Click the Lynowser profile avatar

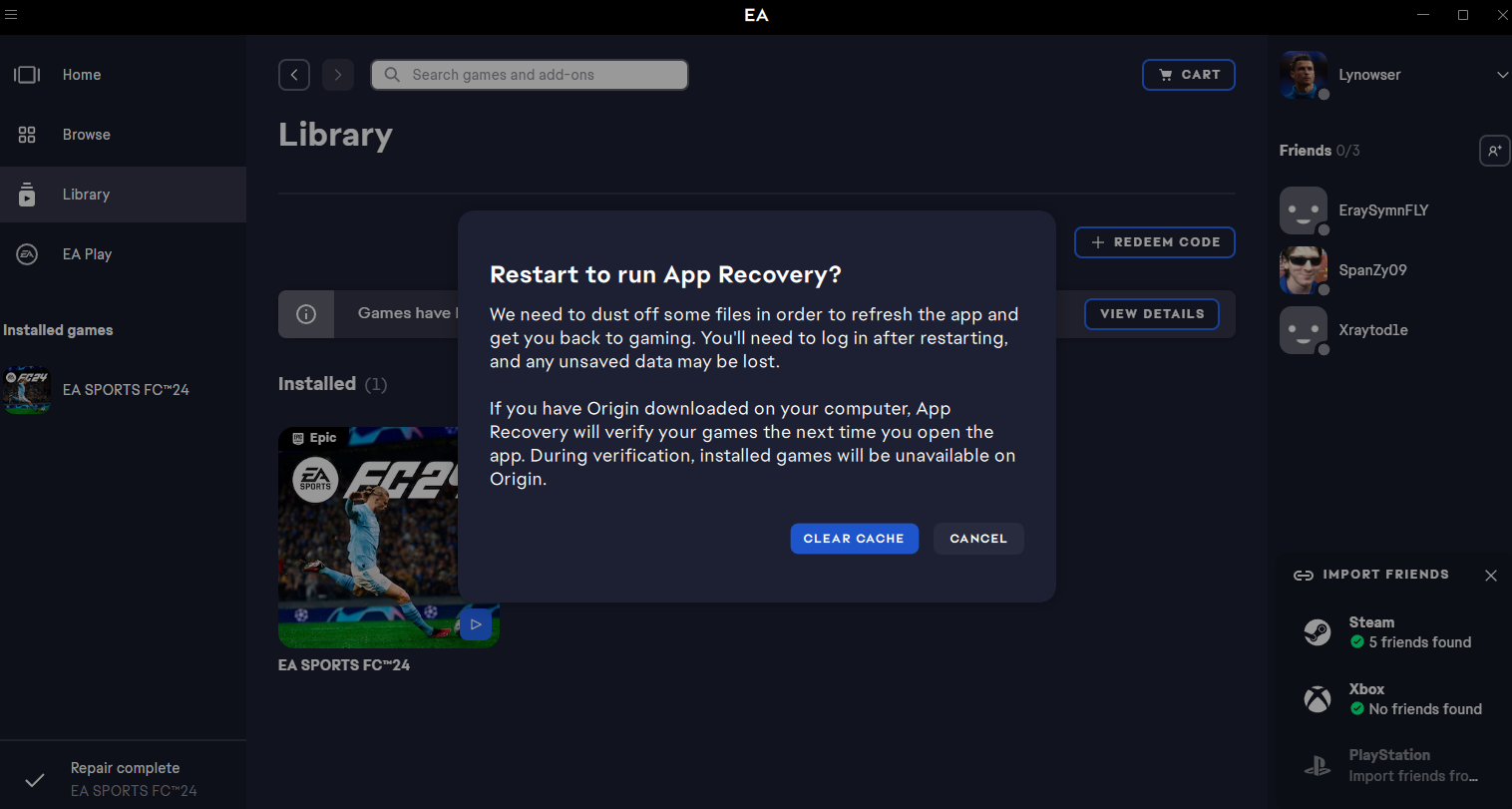pos(1304,75)
